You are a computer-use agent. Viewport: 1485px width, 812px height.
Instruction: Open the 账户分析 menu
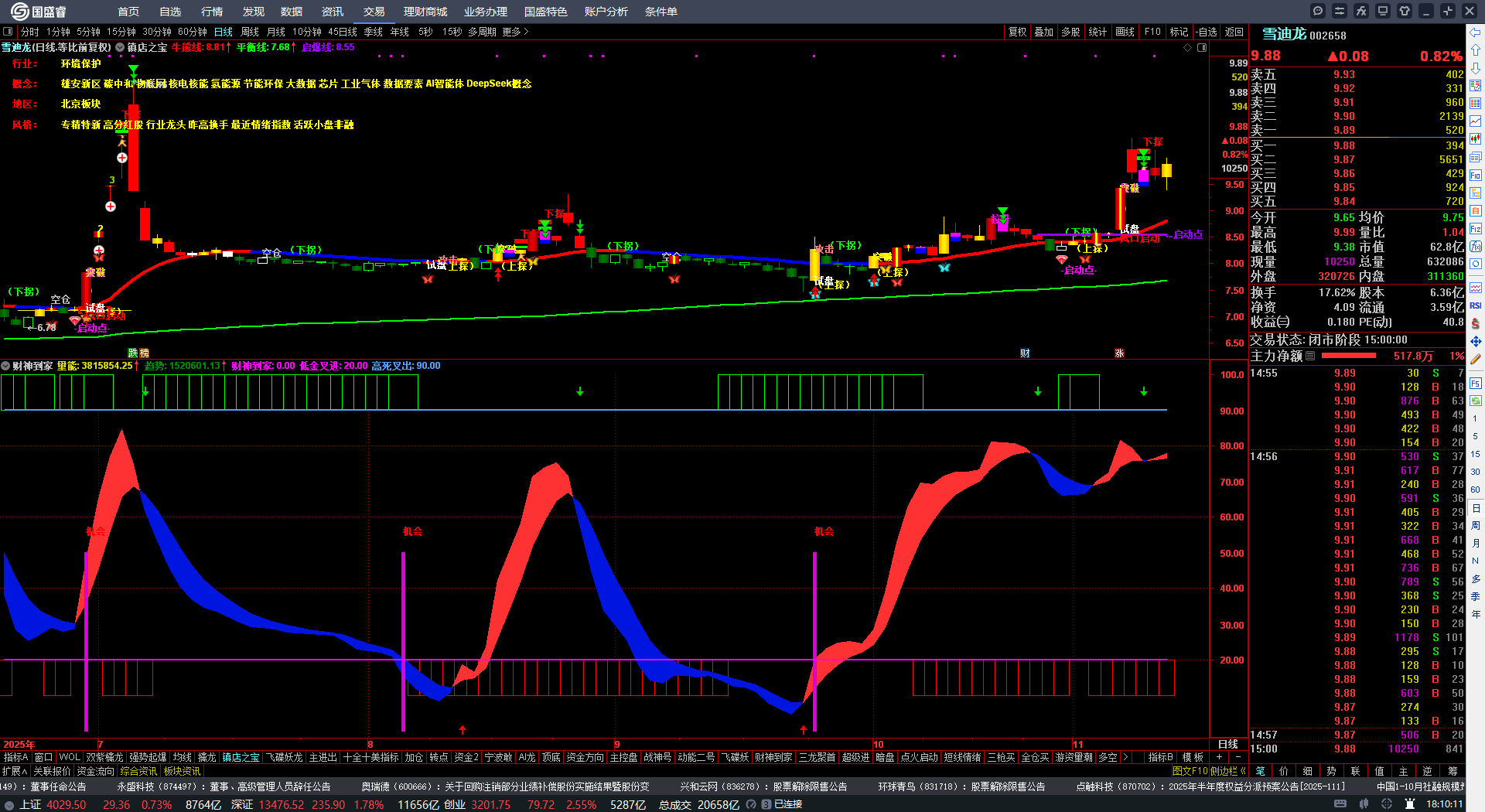coord(606,12)
